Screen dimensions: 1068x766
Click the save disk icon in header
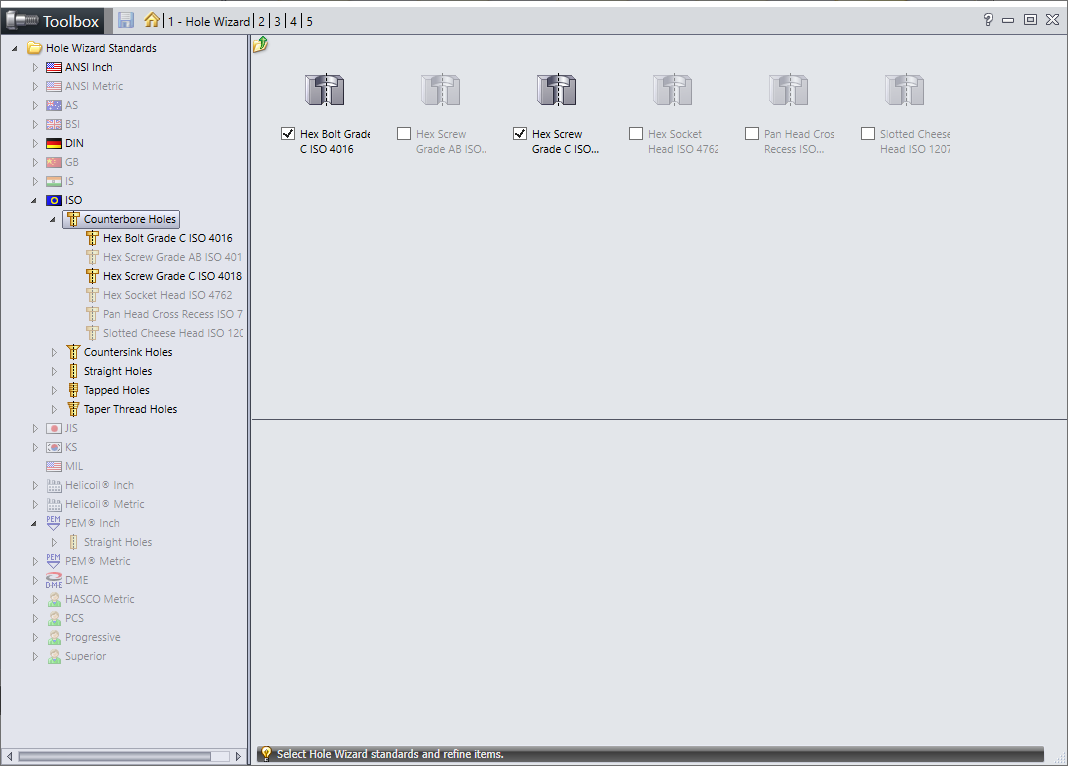(x=125, y=20)
